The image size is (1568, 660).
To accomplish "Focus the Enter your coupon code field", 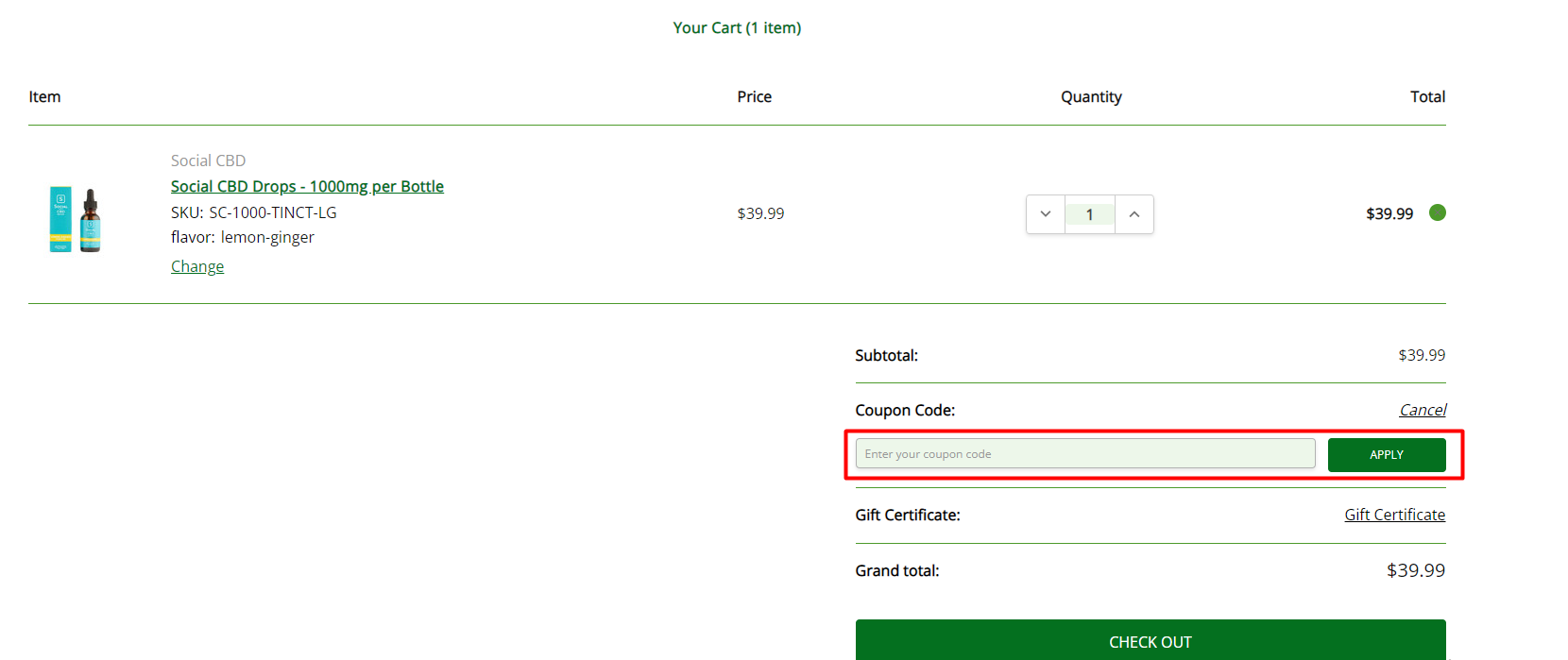I will (1085, 454).
